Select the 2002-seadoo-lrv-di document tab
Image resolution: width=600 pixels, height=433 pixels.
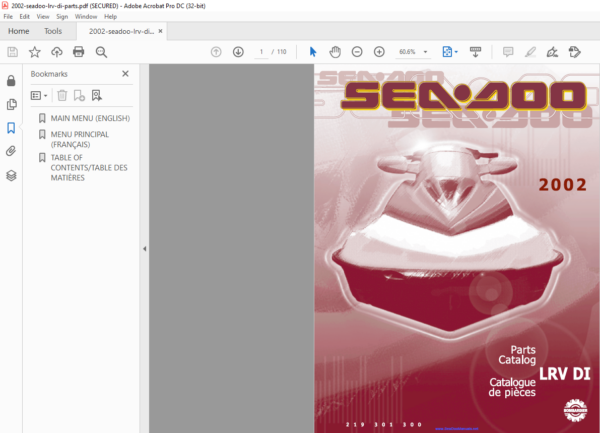tap(121, 31)
